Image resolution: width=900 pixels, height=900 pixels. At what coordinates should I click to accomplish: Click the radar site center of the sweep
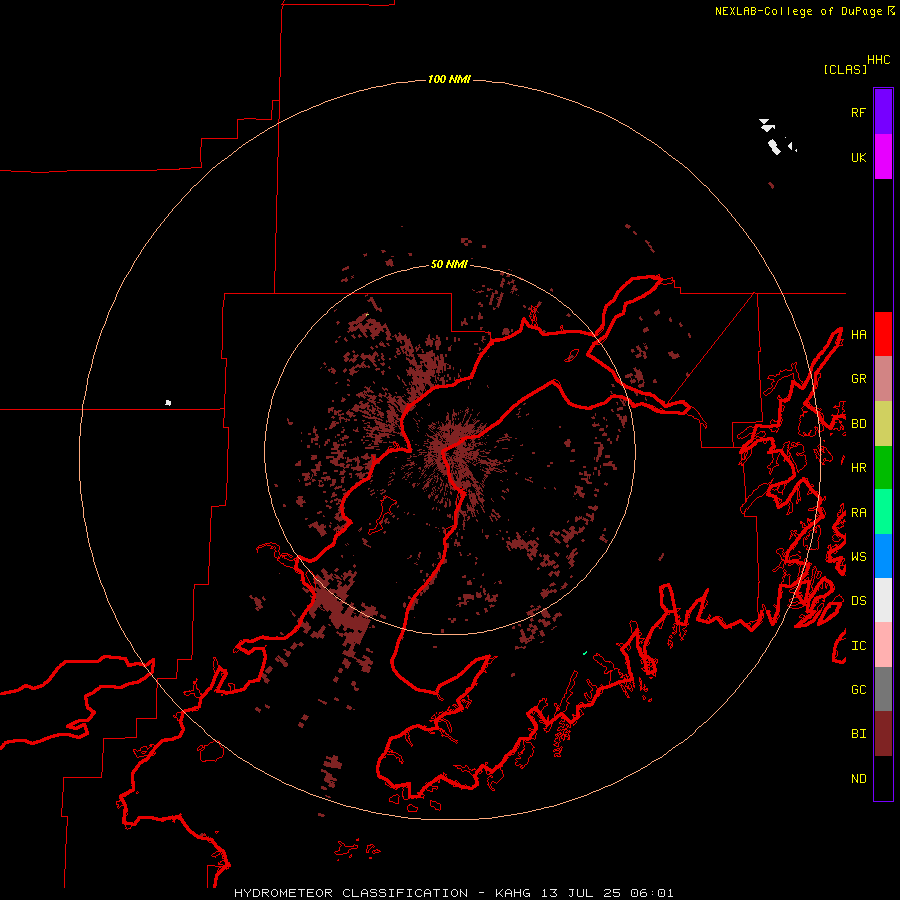tap(450, 449)
